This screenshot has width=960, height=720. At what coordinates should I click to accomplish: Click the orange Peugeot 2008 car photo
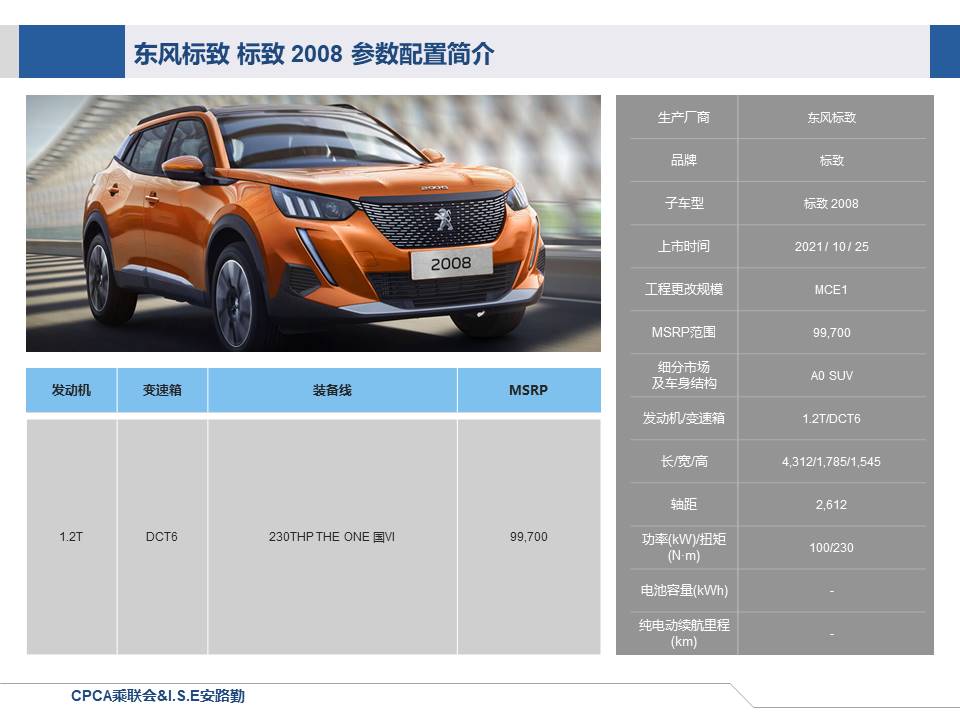pyautogui.click(x=313, y=223)
